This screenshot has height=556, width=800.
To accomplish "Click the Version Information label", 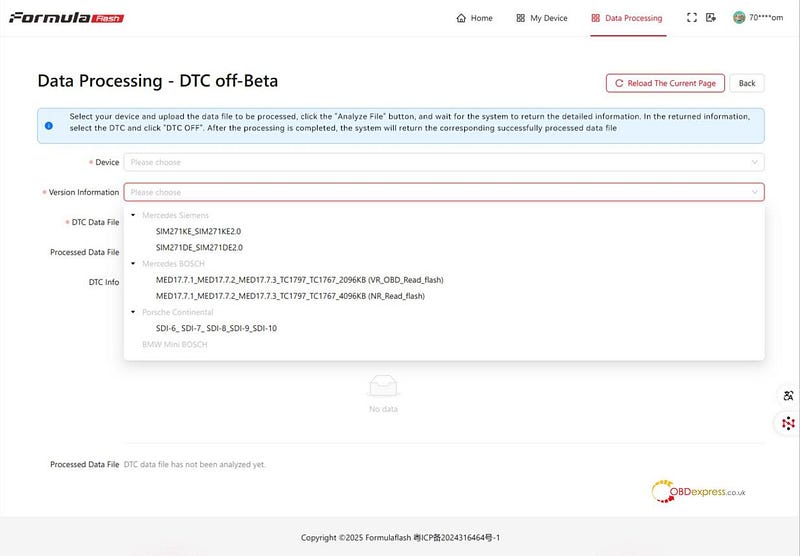I will [x=84, y=192].
